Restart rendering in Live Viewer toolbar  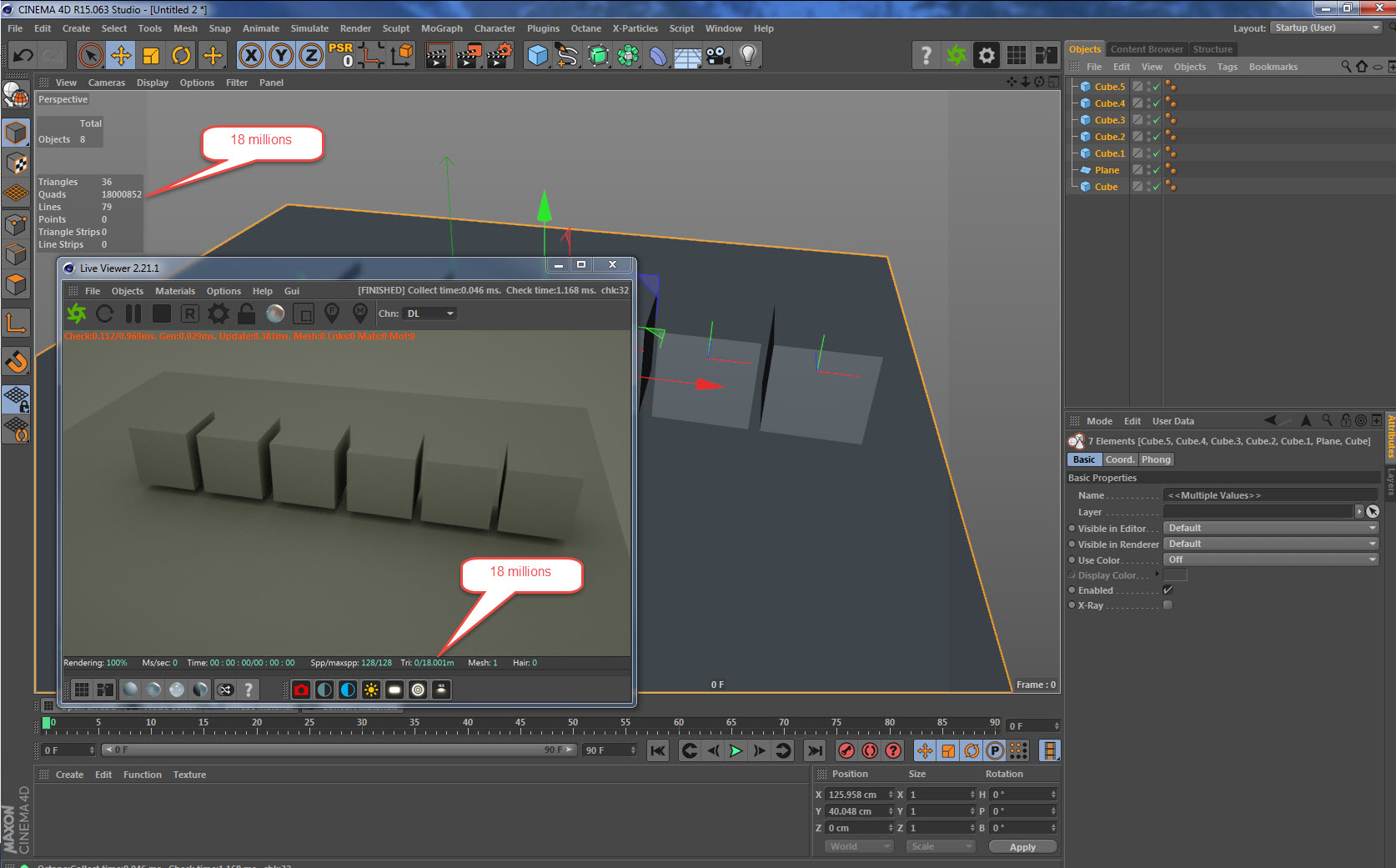tap(105, 314)
